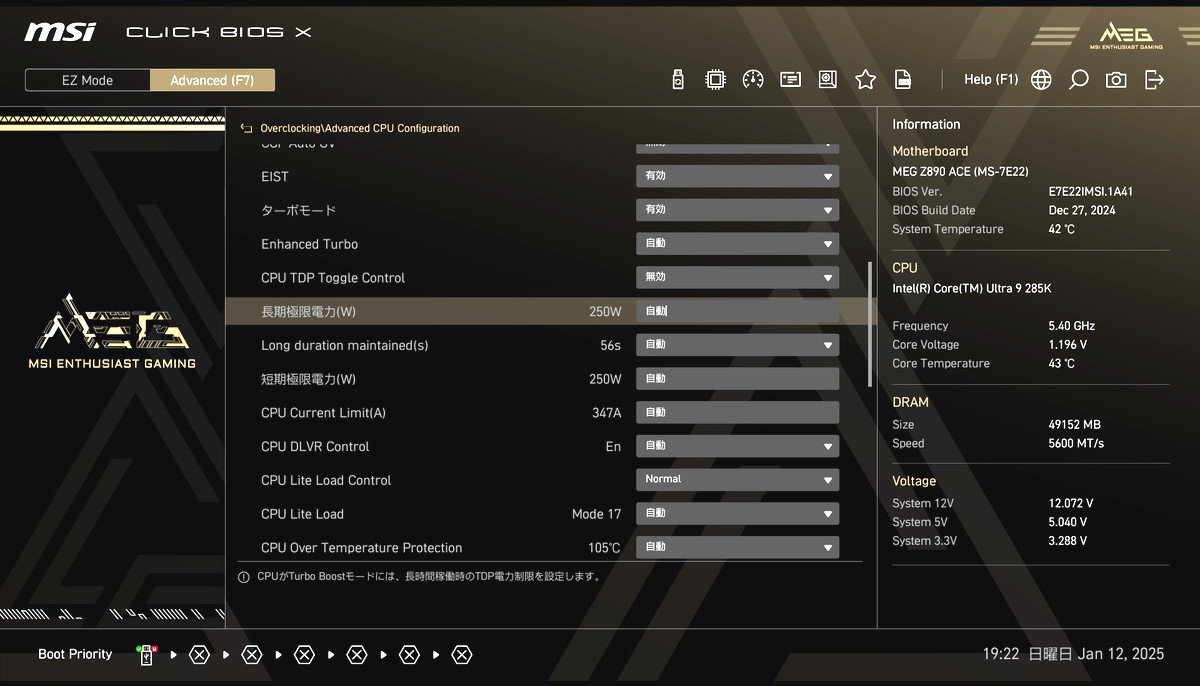This screenshot has height=686, width=1200.
Task: Open the secure erase safe icon
Action: point(827,80)
